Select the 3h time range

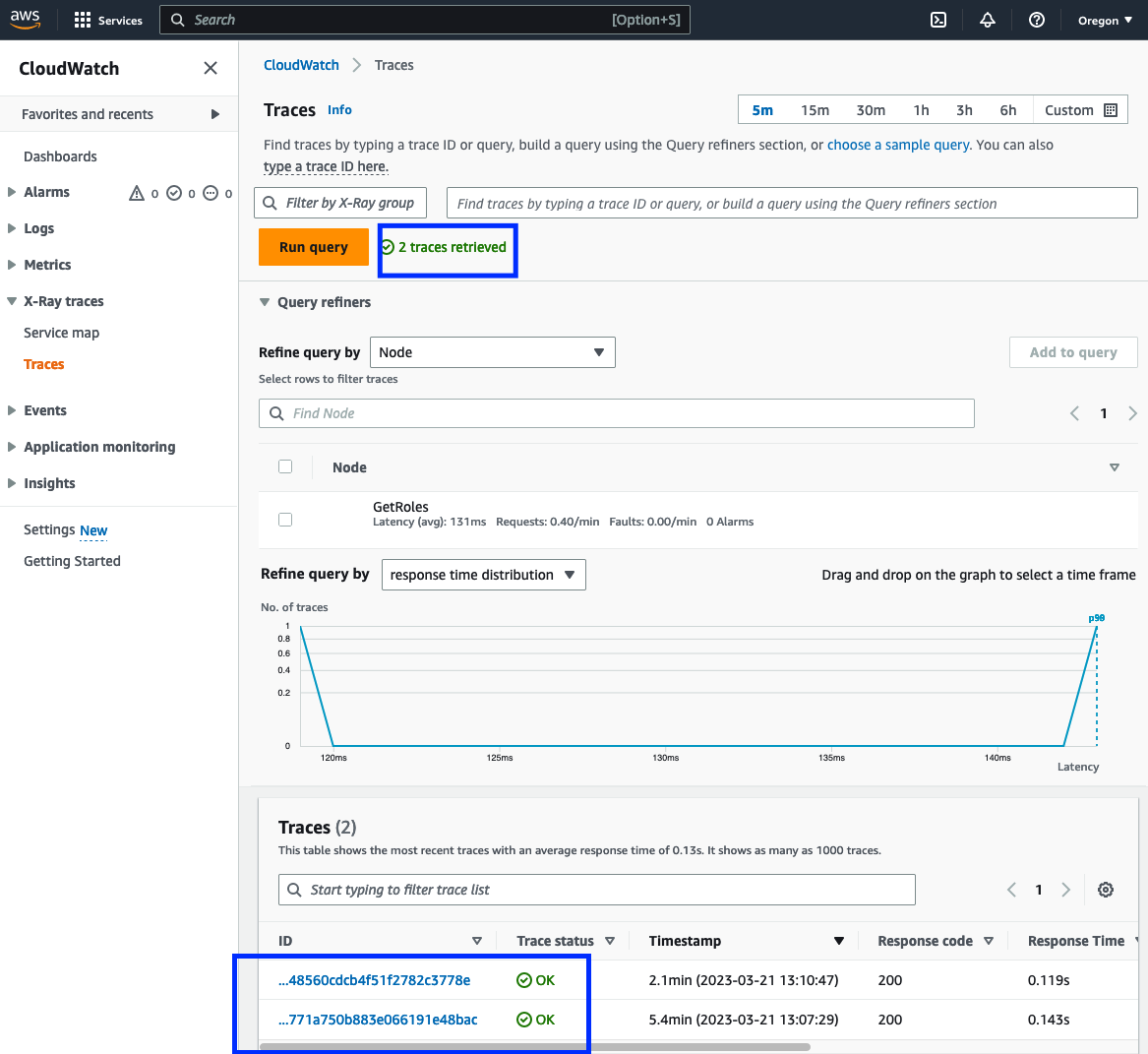click(964, 110)
